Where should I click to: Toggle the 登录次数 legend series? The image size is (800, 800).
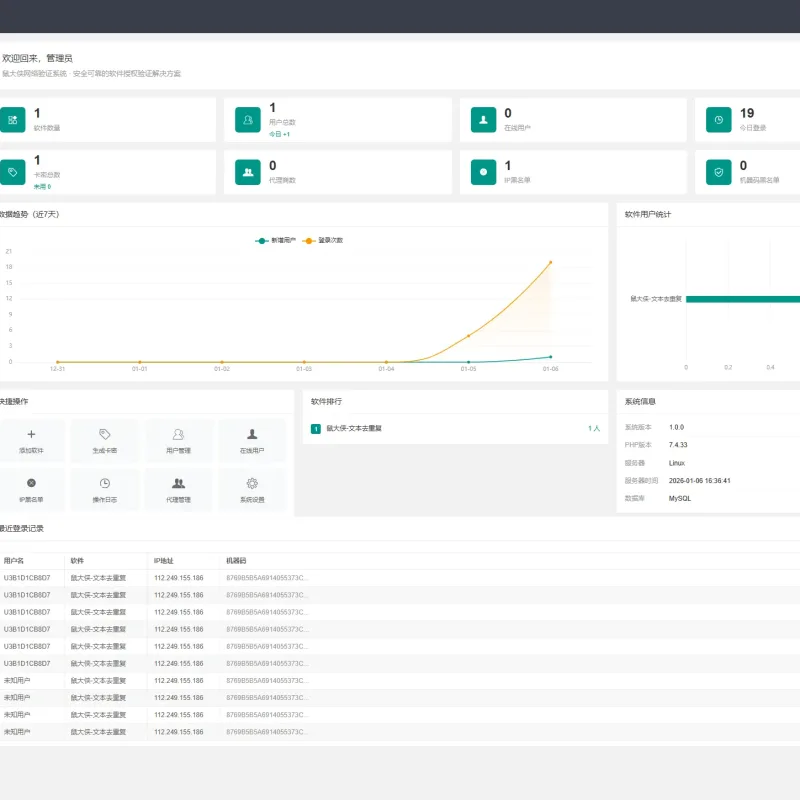click(323, 240)
